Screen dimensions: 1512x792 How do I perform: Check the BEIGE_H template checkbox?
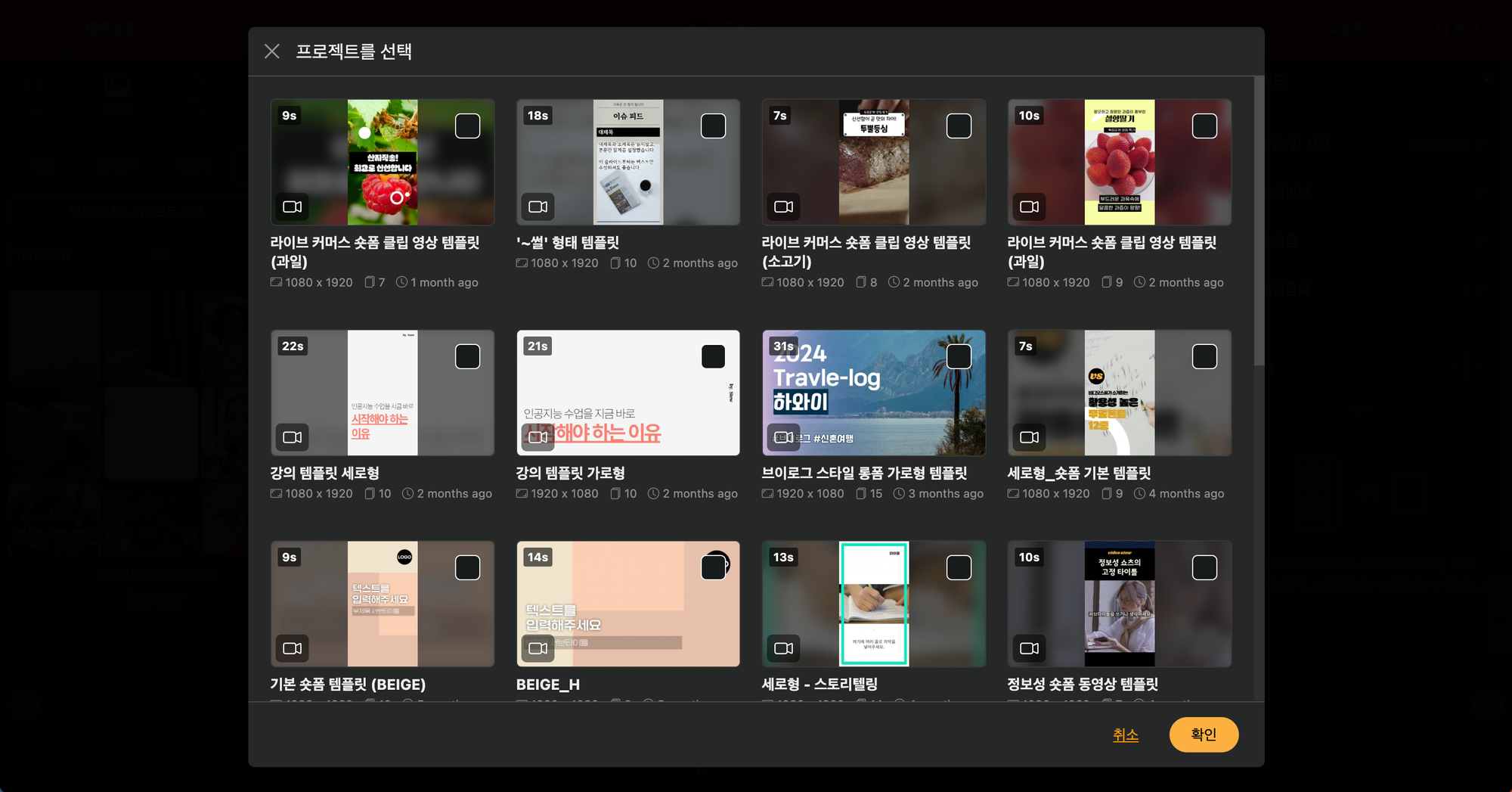click(714, 567)
